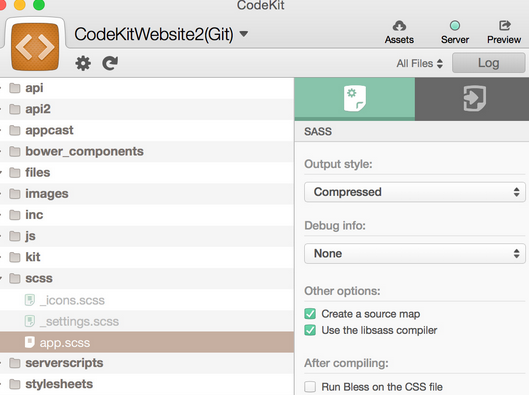This screenshot has height=395, width=529.
Task: Select the images folder
Action: click(x=147, y=194)
